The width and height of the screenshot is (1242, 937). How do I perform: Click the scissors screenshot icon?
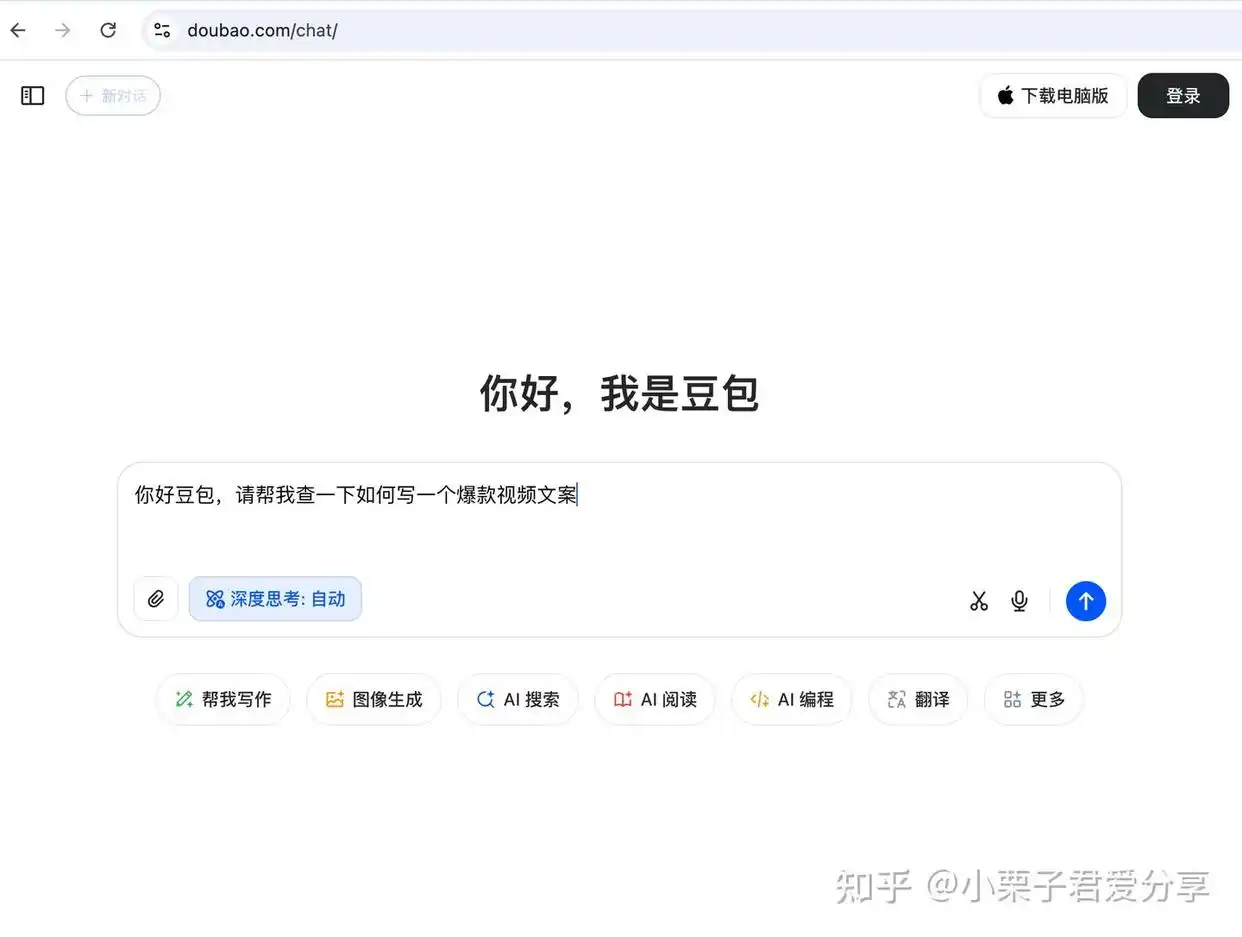pos(978,600)
